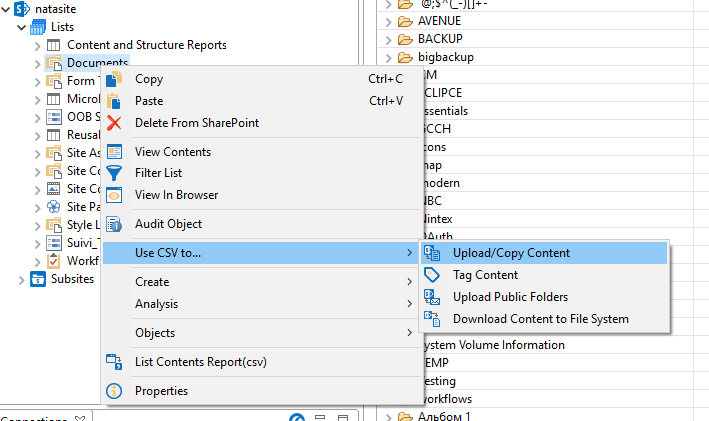Click the Audit Object icon

point(114,224)
